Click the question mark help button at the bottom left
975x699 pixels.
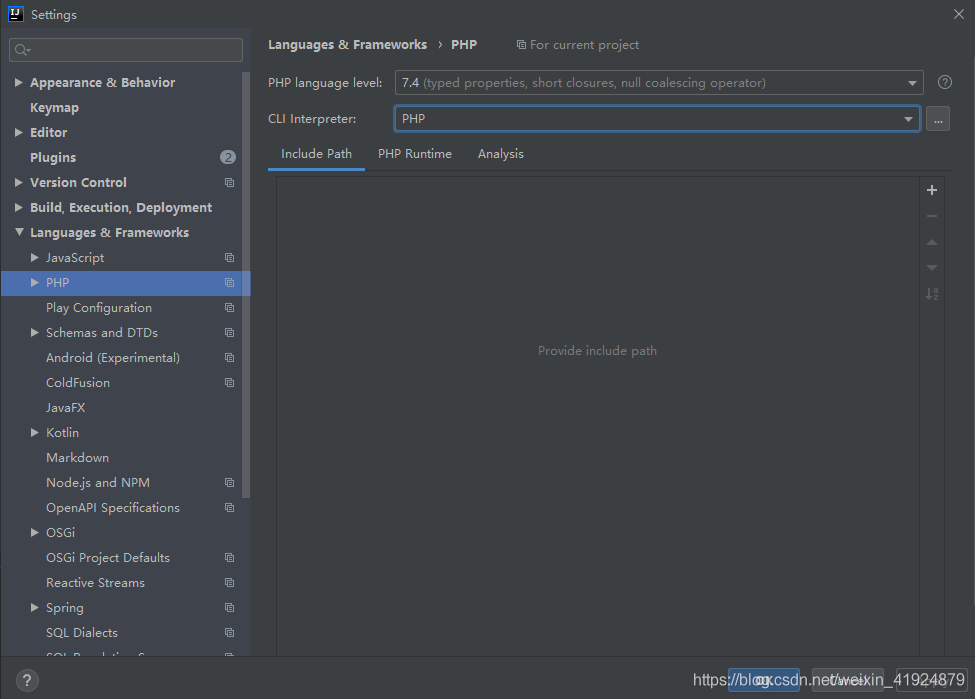coord(27,680)
